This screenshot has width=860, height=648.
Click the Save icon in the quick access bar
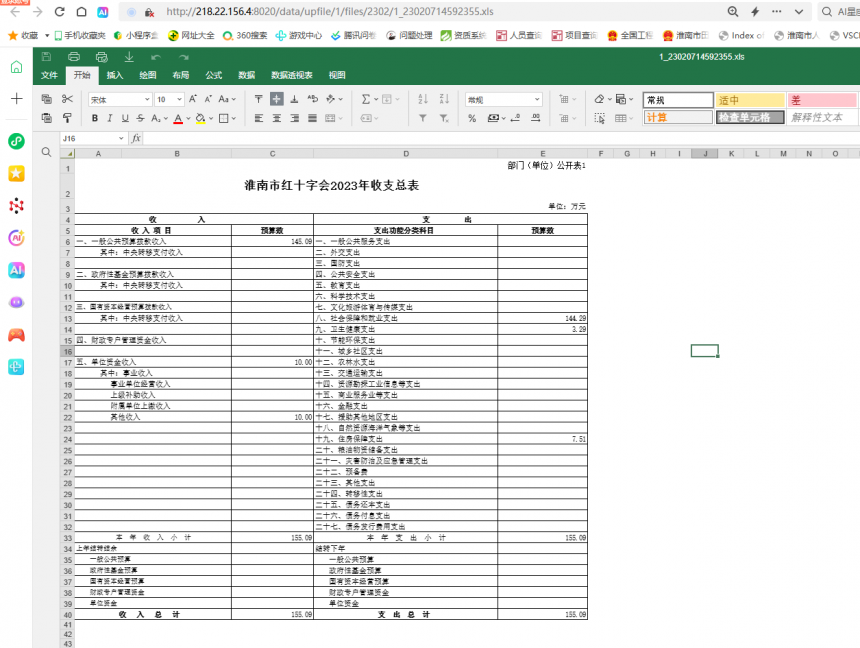(47, 57)
